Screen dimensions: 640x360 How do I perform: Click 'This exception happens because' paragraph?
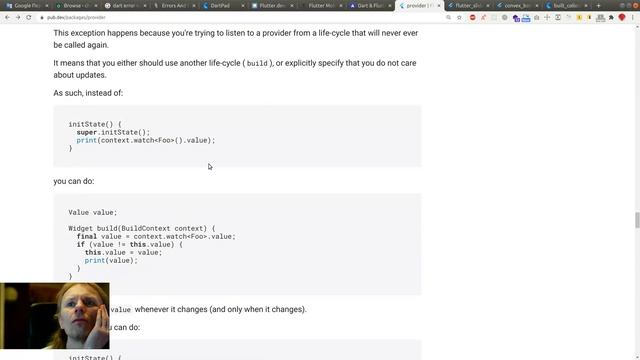coord(236,39)
